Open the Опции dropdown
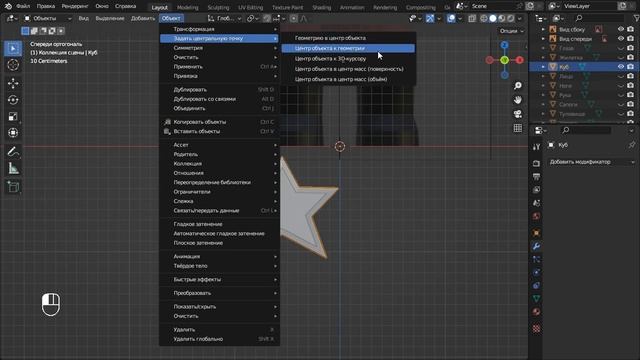The height and width of the screenshot is (360, 640). 511,31
